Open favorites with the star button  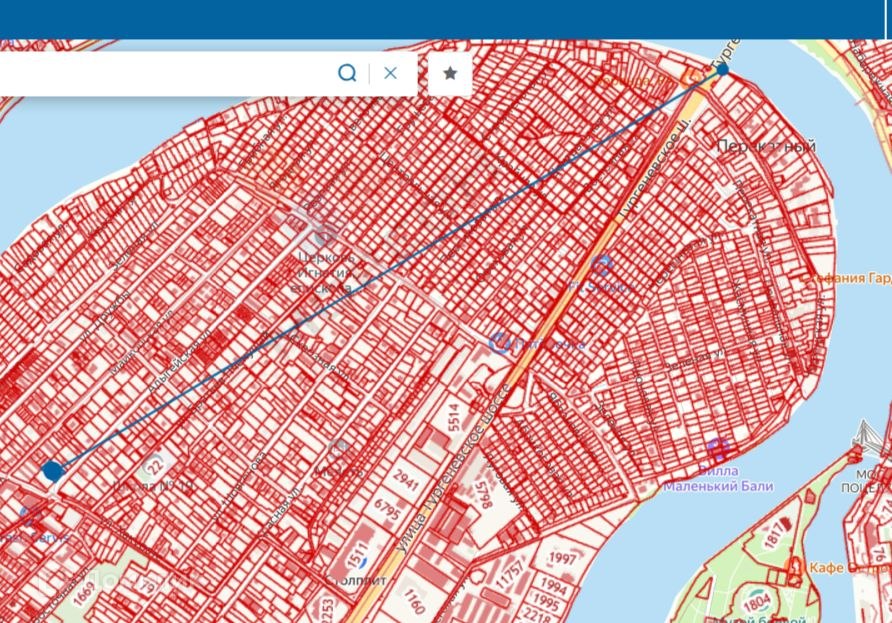click(x=450, y=73)
